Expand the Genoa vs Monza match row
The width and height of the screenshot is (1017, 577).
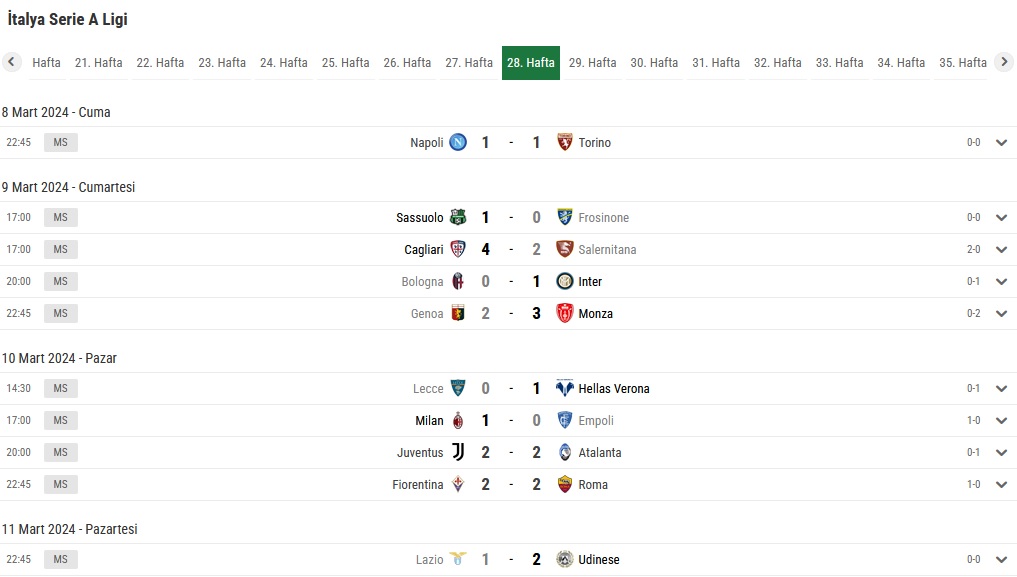pos(1001,314)
